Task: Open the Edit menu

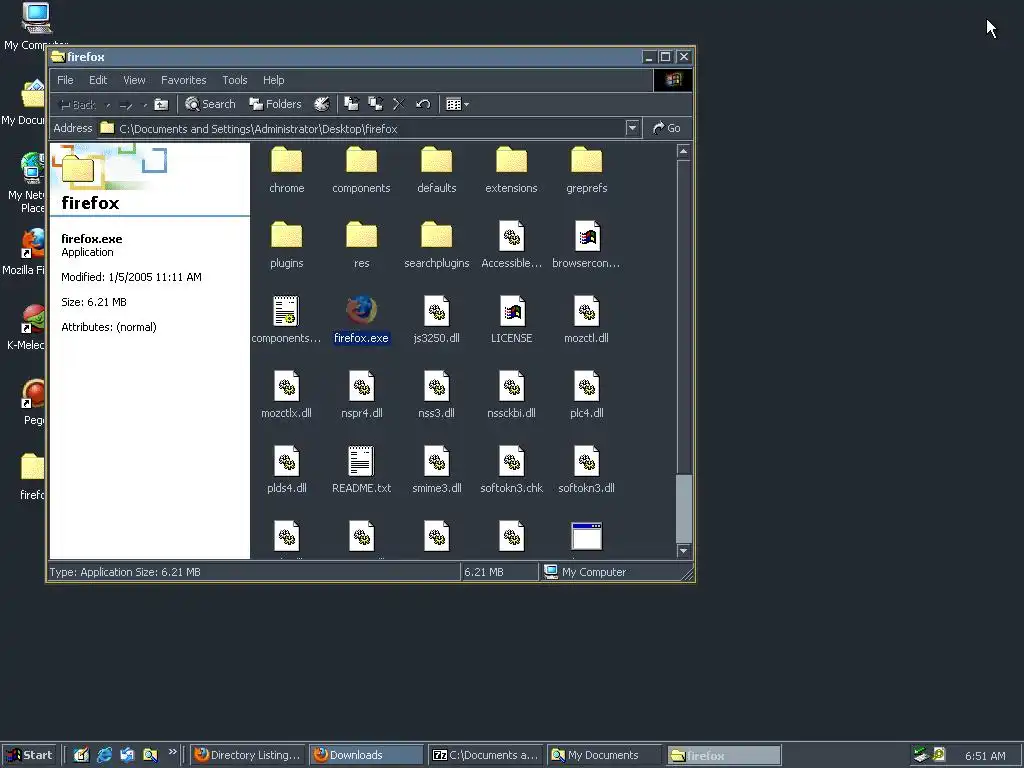Action: point(98,80)
